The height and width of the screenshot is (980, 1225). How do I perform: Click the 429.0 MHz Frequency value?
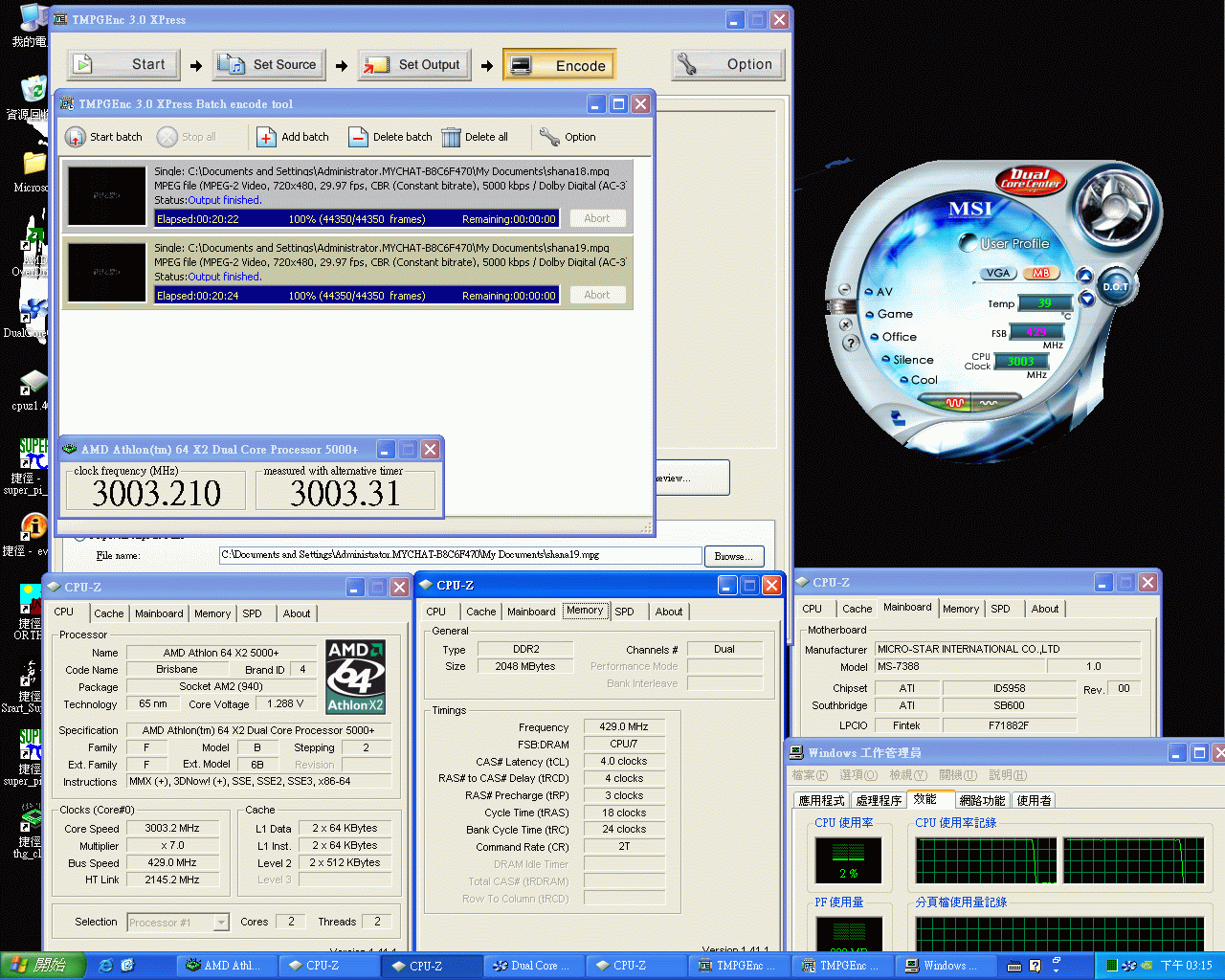point(623,726)
